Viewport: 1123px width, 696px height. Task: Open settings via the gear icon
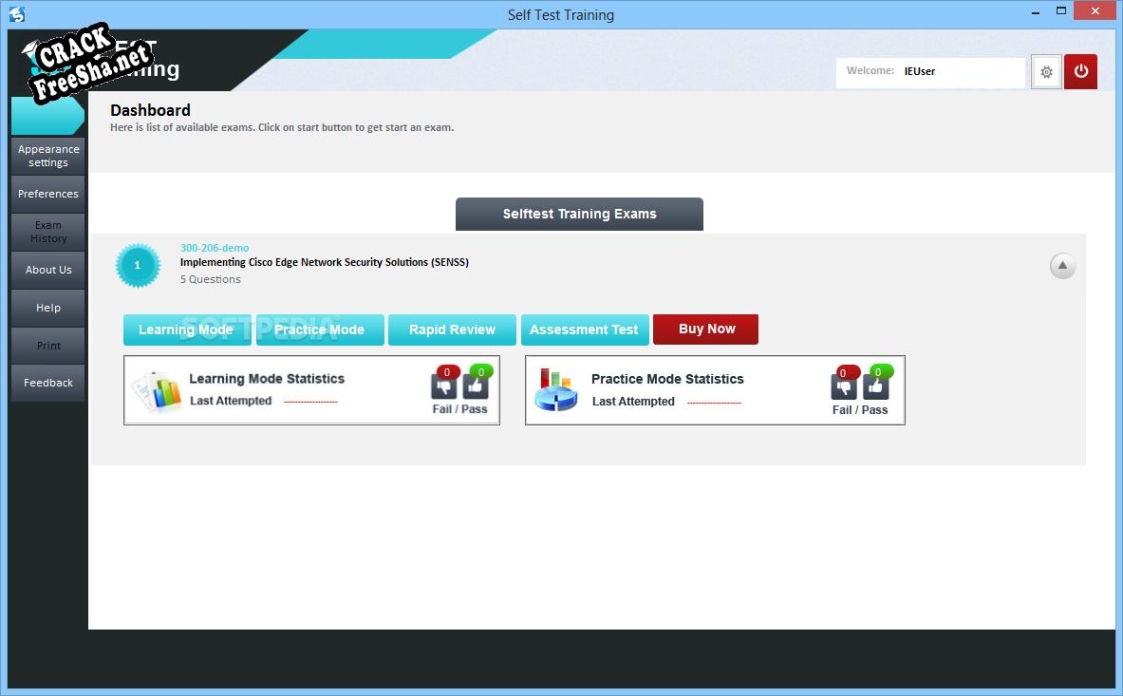tap(1046, 72)
